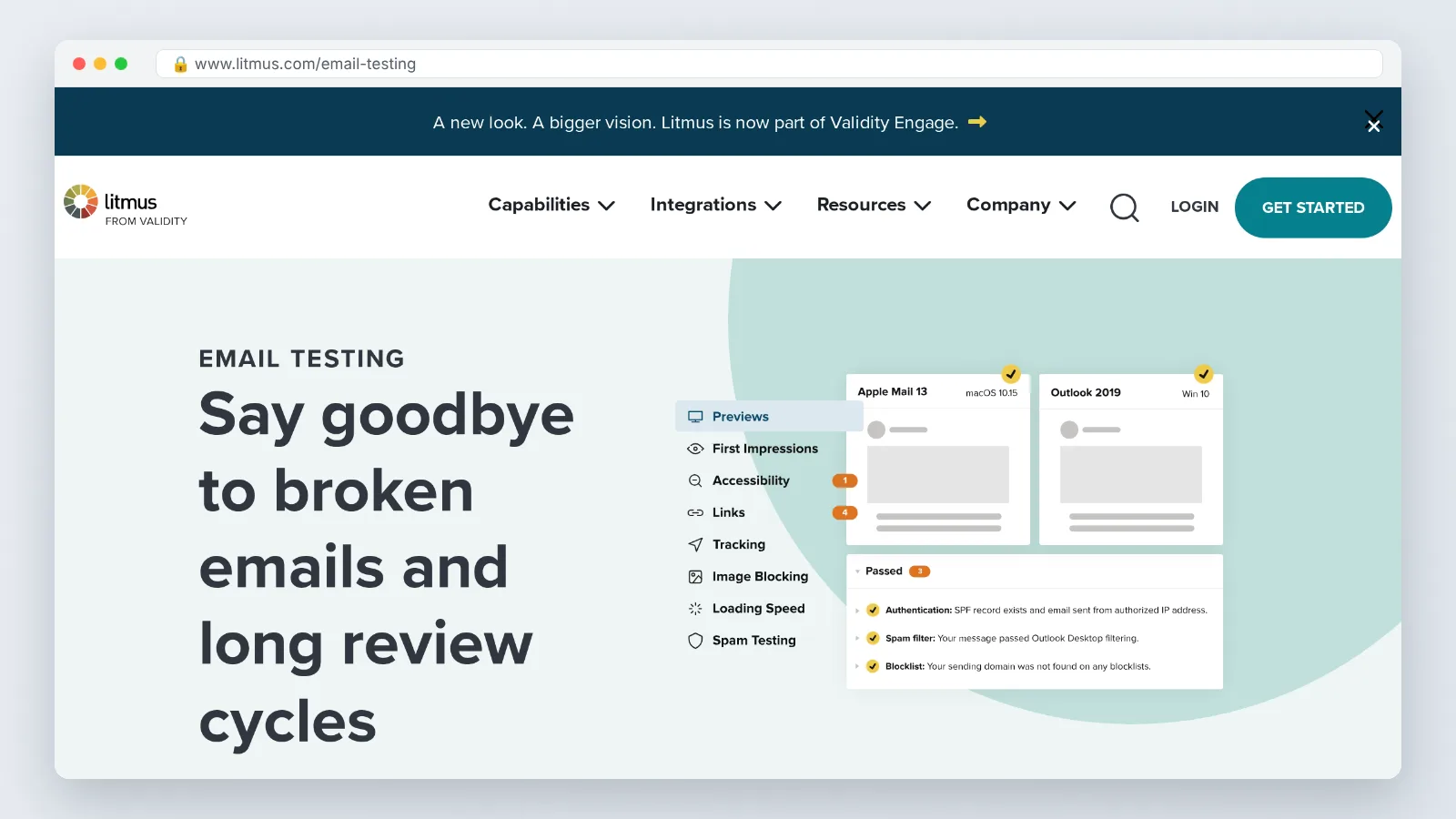Click the First Impressions eye icon
The height and width of the screenshot is (819, 1456).
[695, 449]
